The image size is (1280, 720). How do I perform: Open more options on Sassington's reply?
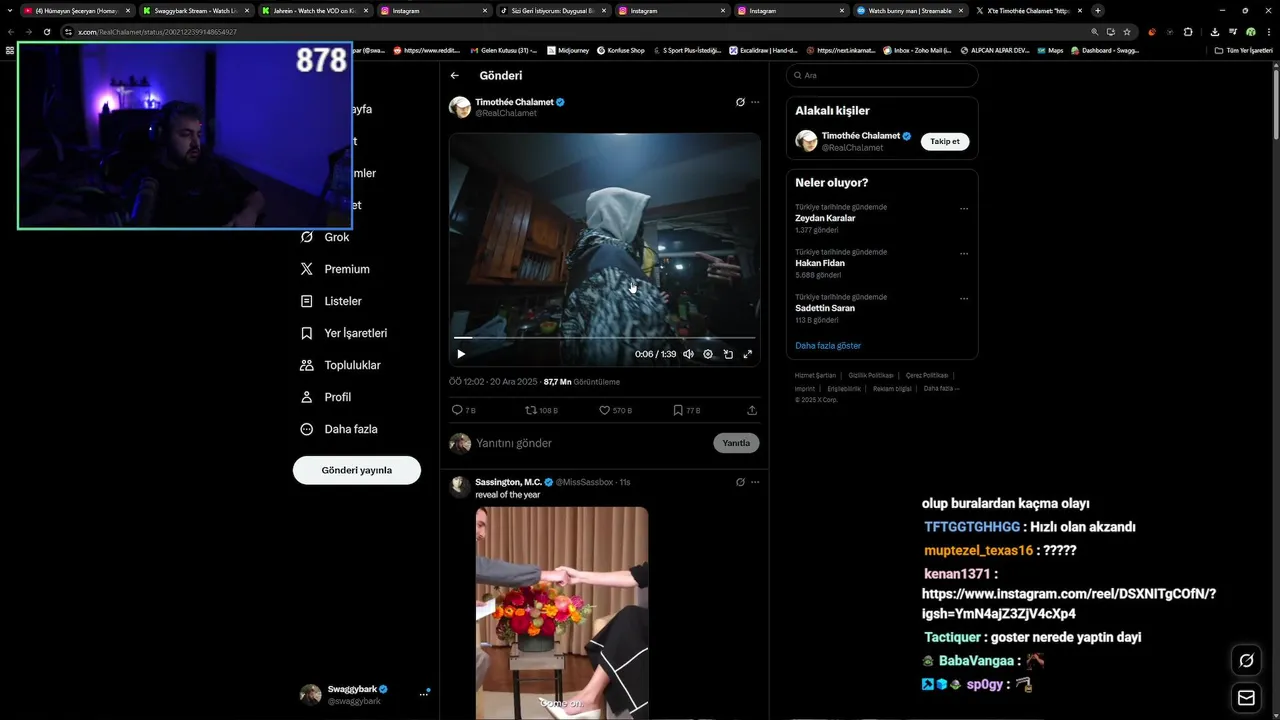point(755,482)
